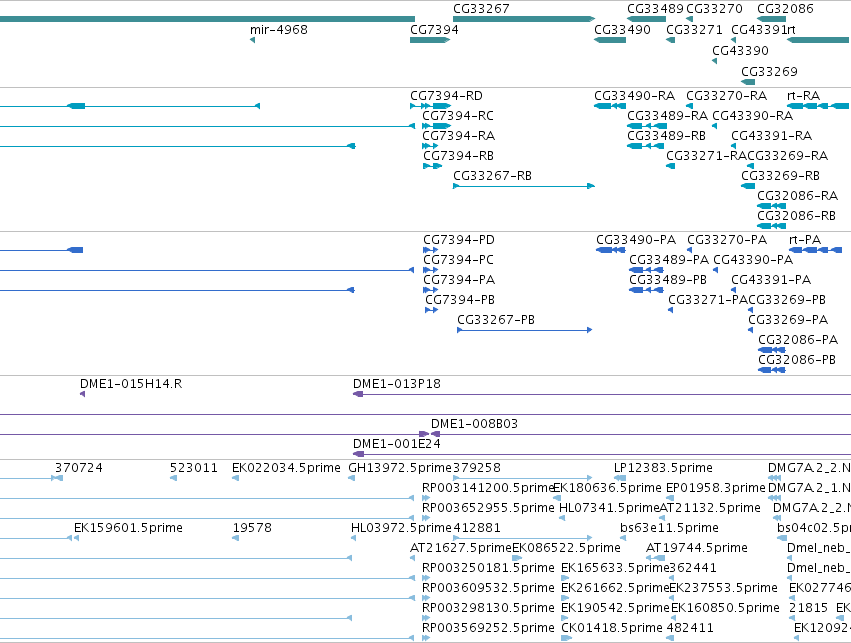Click EST label 19578

coord(252,528)
